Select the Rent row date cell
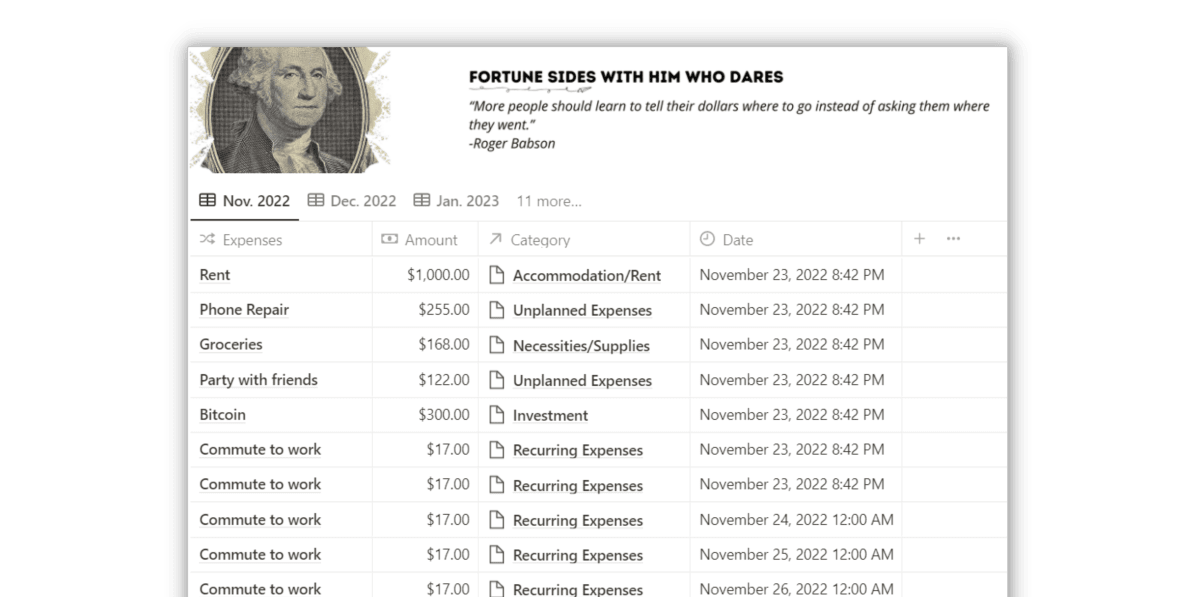Screen dimensions: 1194x597 coord(796,275)
